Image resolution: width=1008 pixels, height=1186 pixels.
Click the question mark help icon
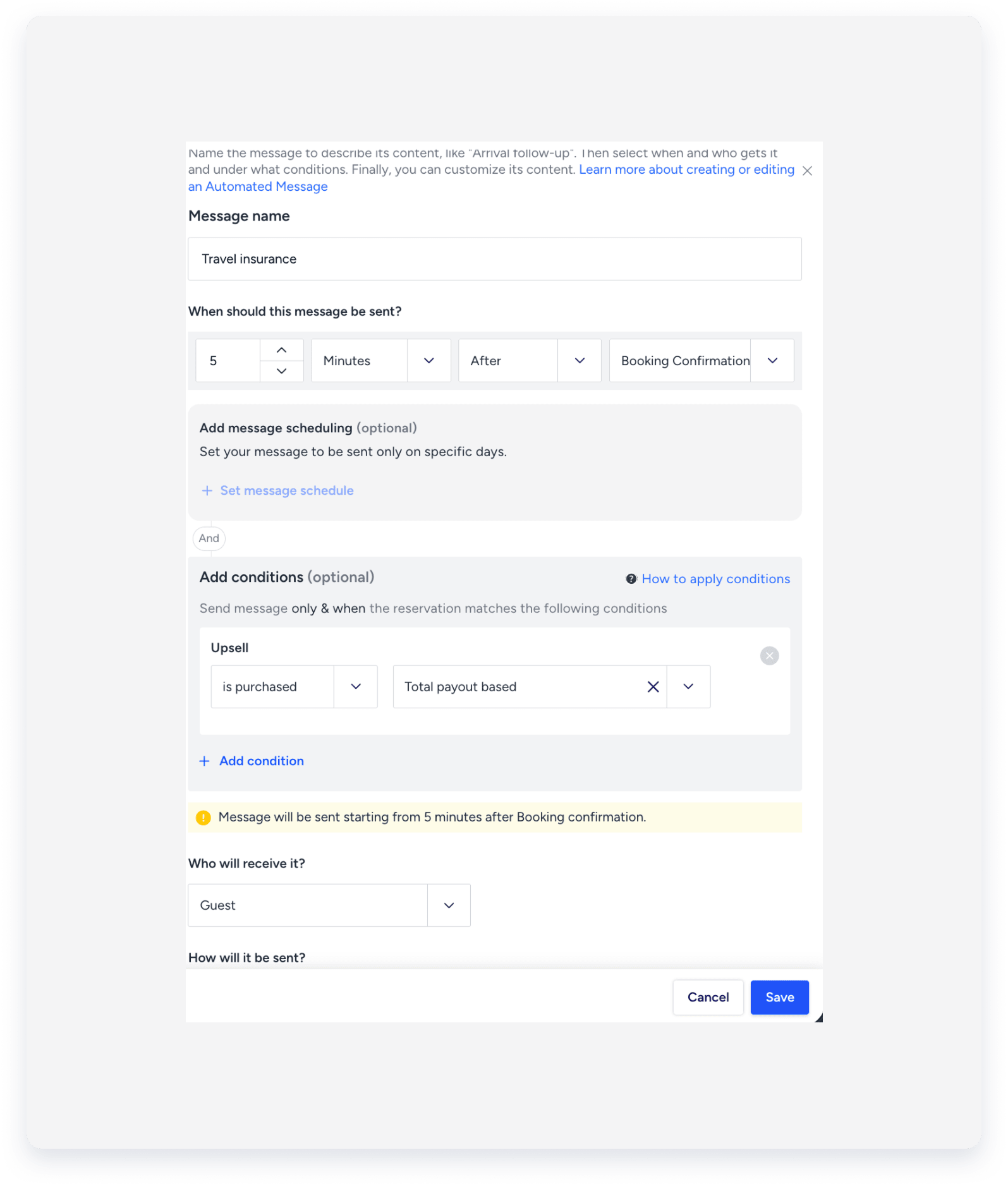(x=631, y=579)
